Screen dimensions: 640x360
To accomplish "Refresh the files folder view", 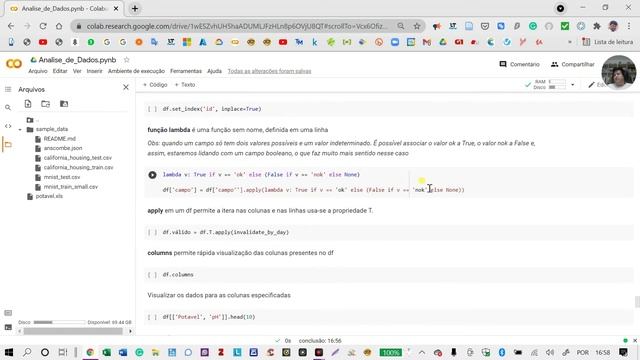I will coord(45,104).
